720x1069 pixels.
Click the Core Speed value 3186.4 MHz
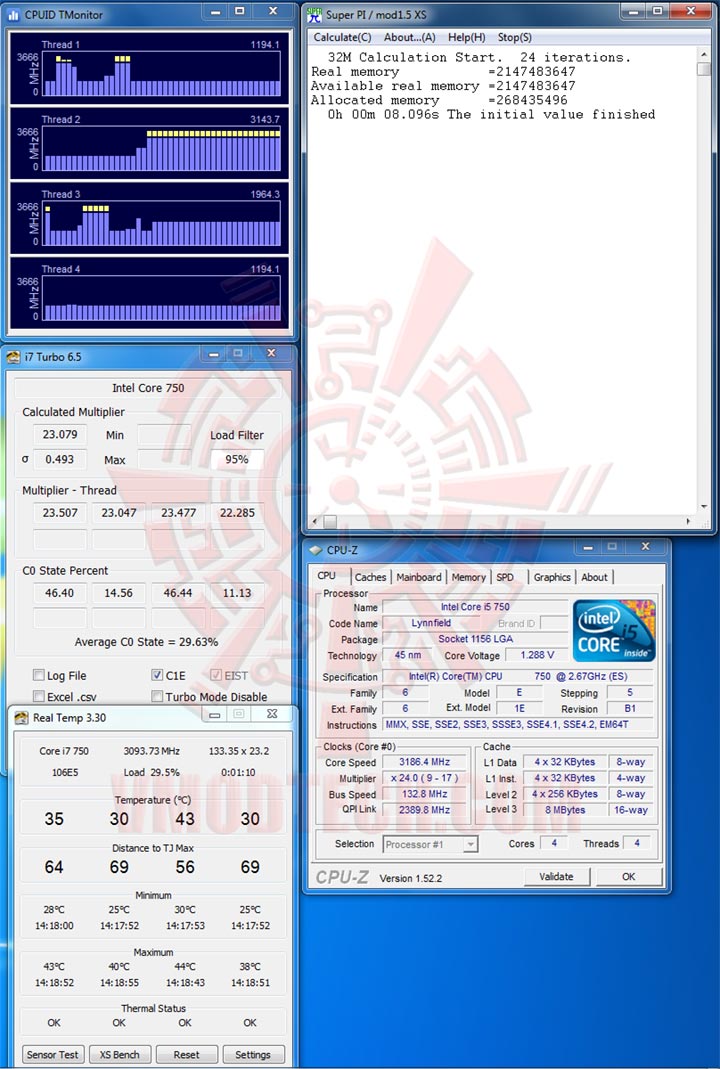425,762
